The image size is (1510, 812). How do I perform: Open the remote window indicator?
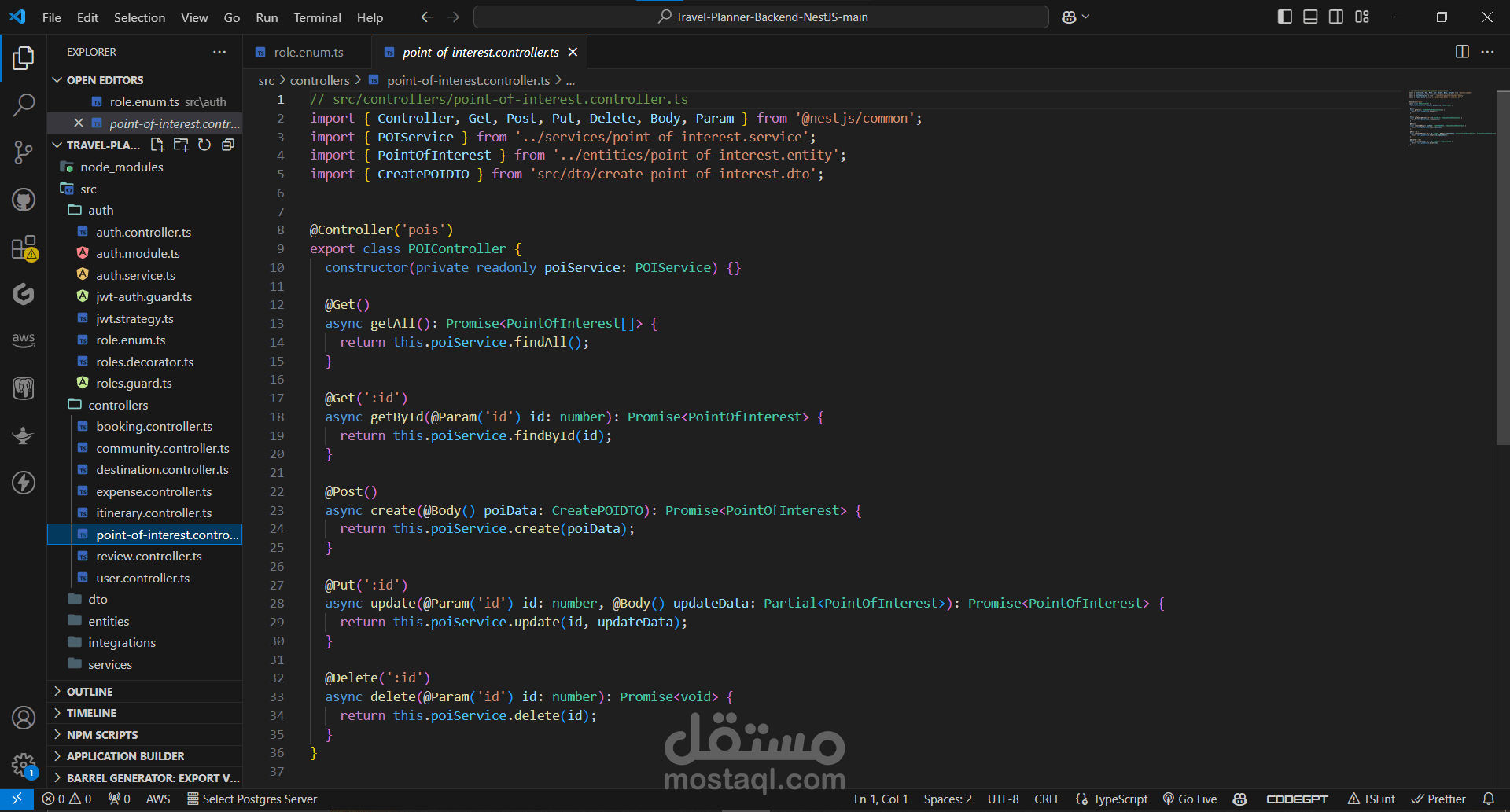17,799
